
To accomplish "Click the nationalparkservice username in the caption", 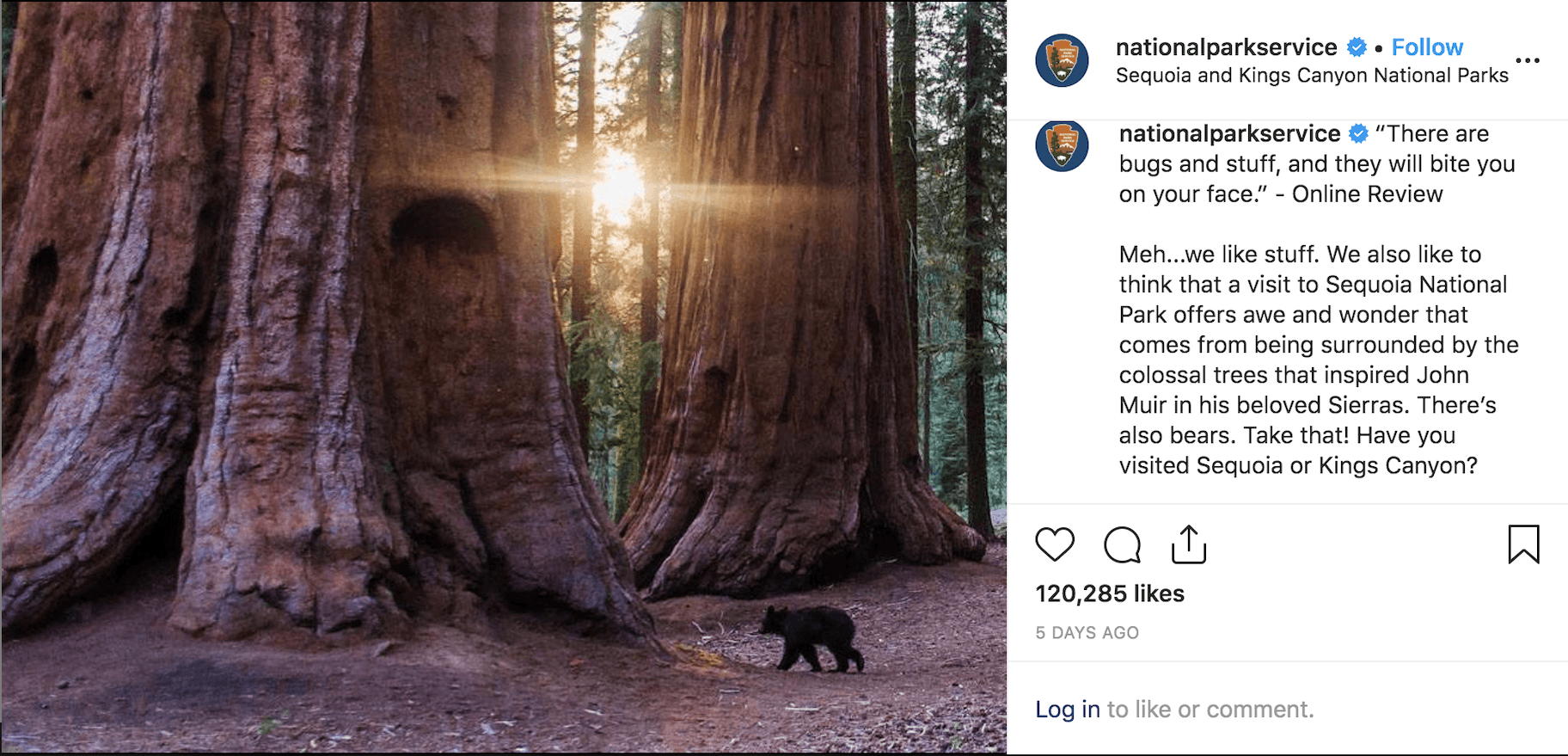I will pos(1229,134).
